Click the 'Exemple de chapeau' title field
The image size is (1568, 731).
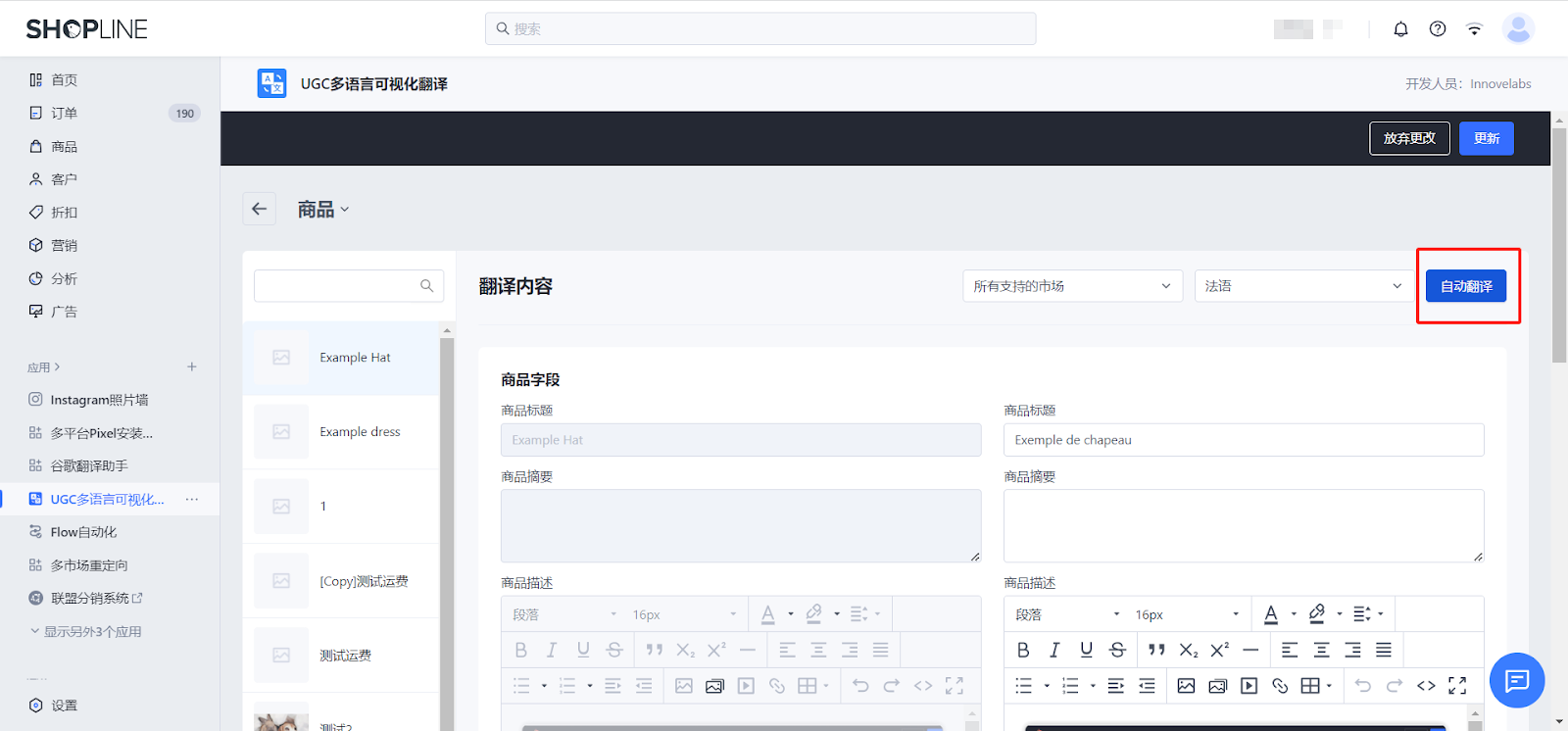click(1243, 440)
